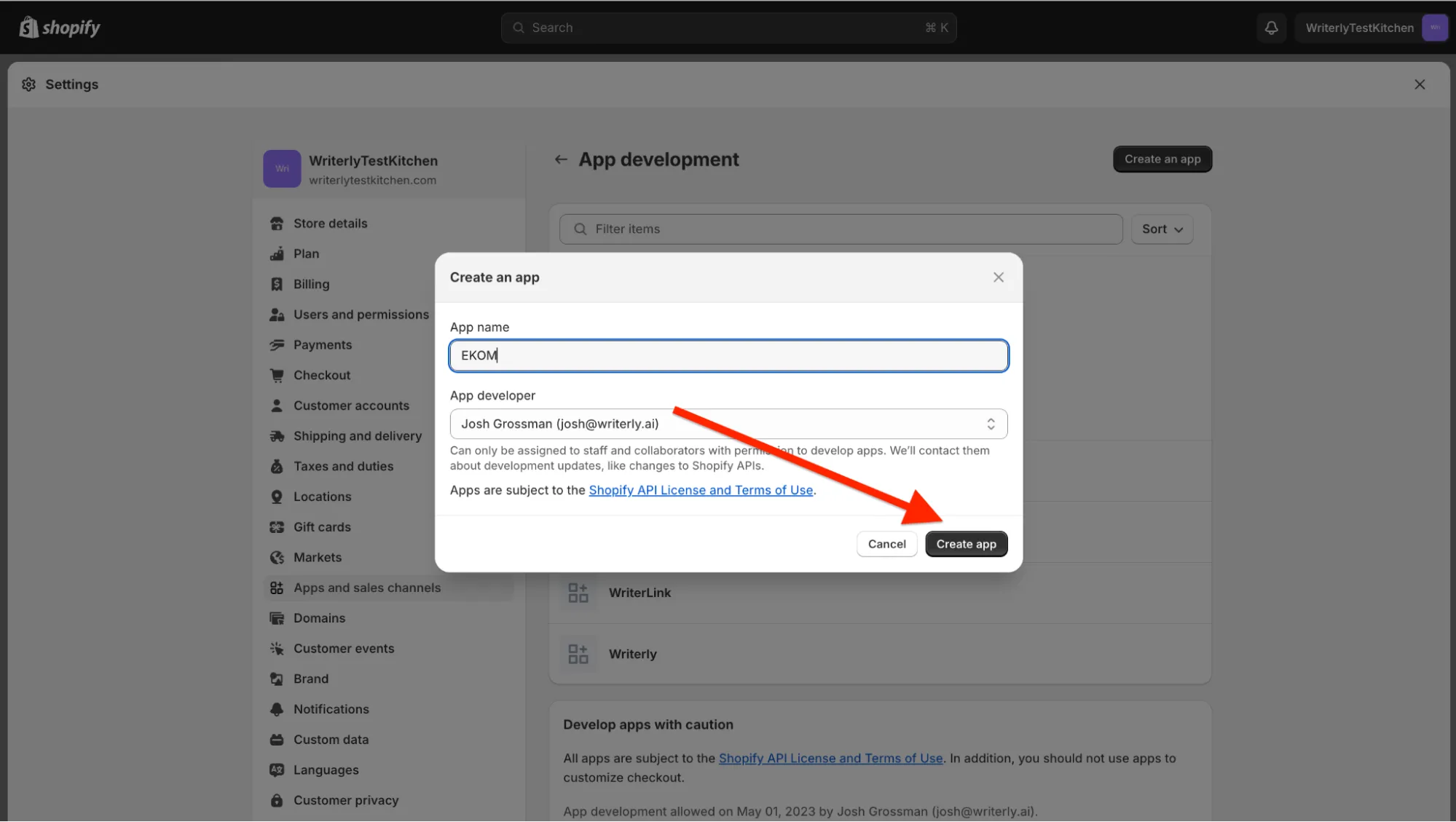The height and width of the screenshot is (822, 1456).
Task: Click the Languages icon
Action: 277,770
